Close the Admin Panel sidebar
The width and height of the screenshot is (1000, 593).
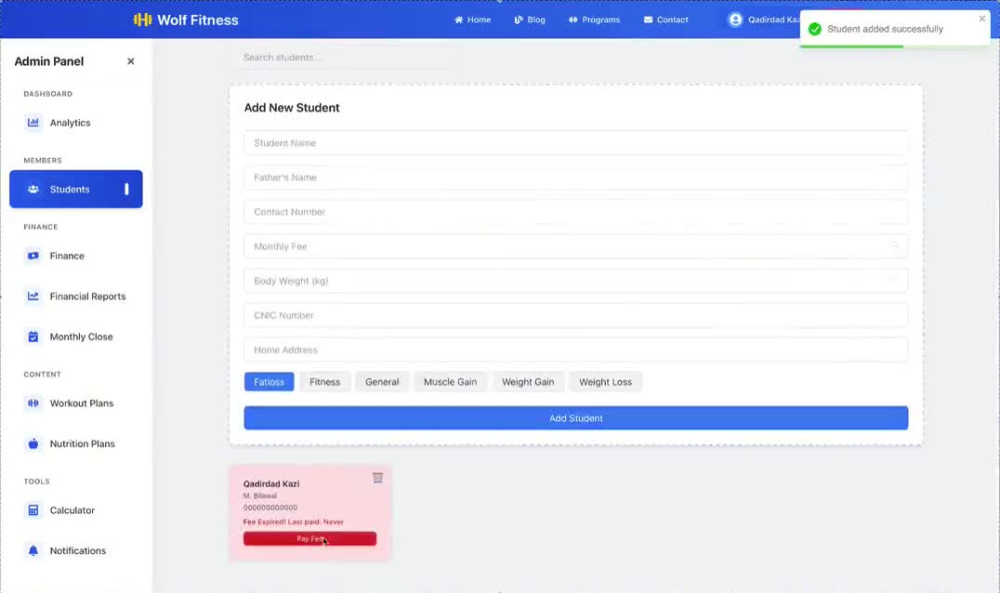[131, 61]
